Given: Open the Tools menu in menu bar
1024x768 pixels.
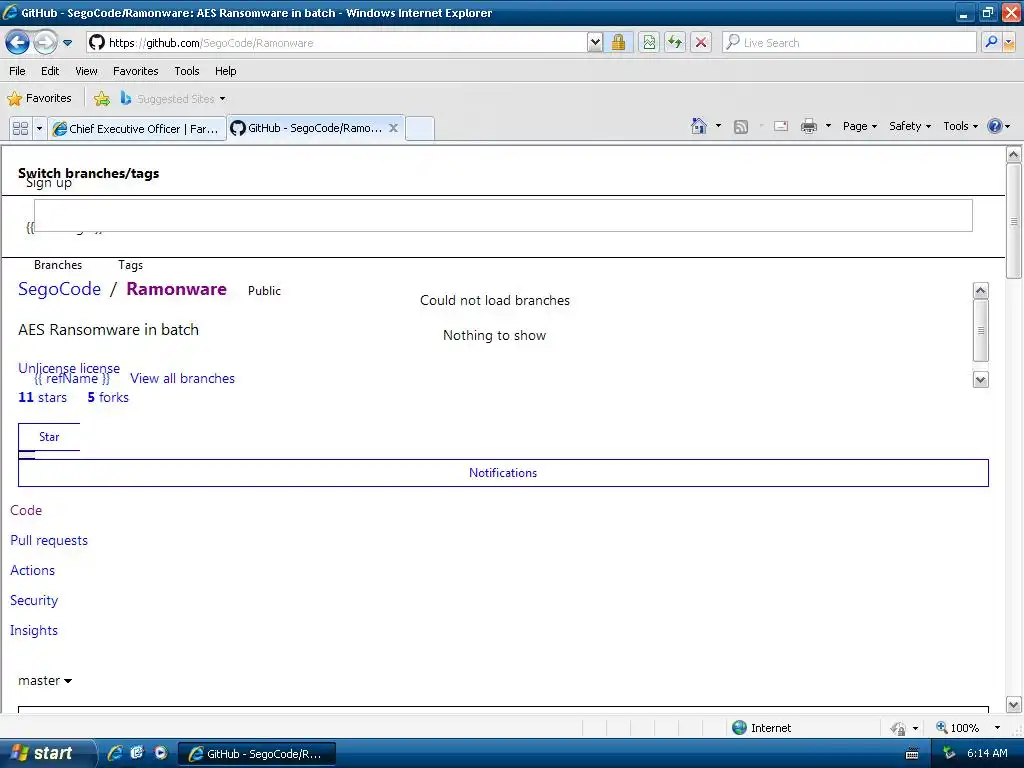Looking at the screenshot, I should click(x=187, y=71).
